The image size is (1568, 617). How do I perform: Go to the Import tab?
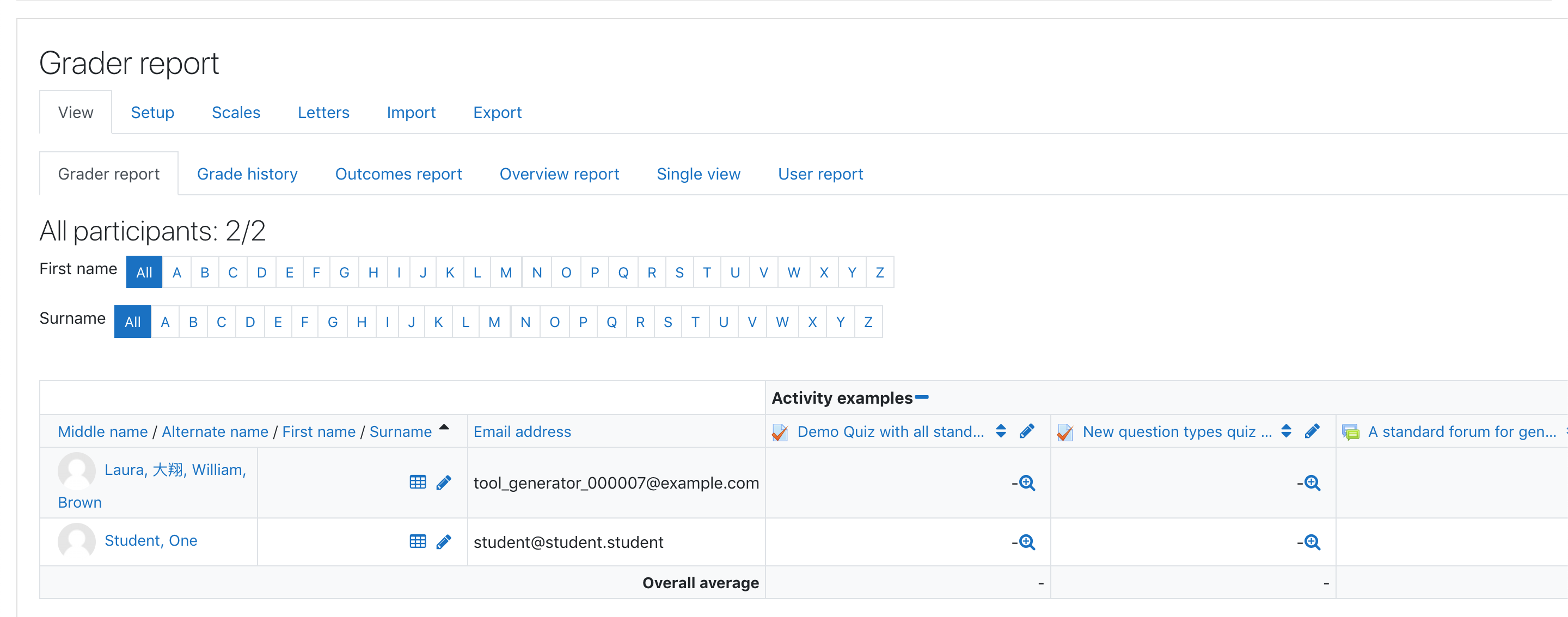pyautogui.click(x=411, y=113)
